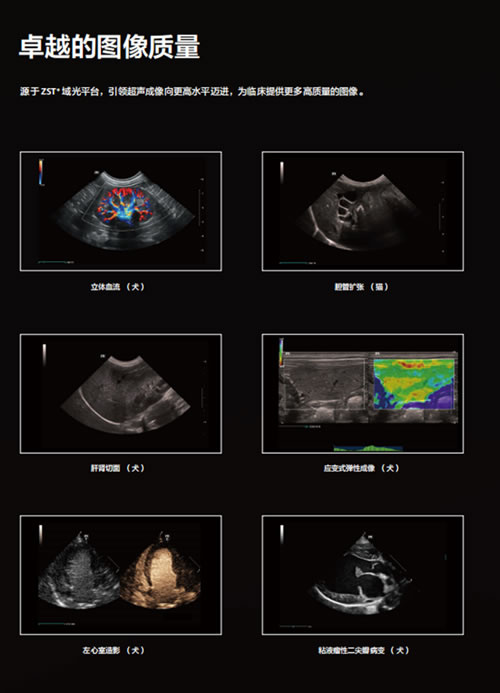
Task: Click the Doppler color scale bar in blood flow image
Action: point(41,172)
